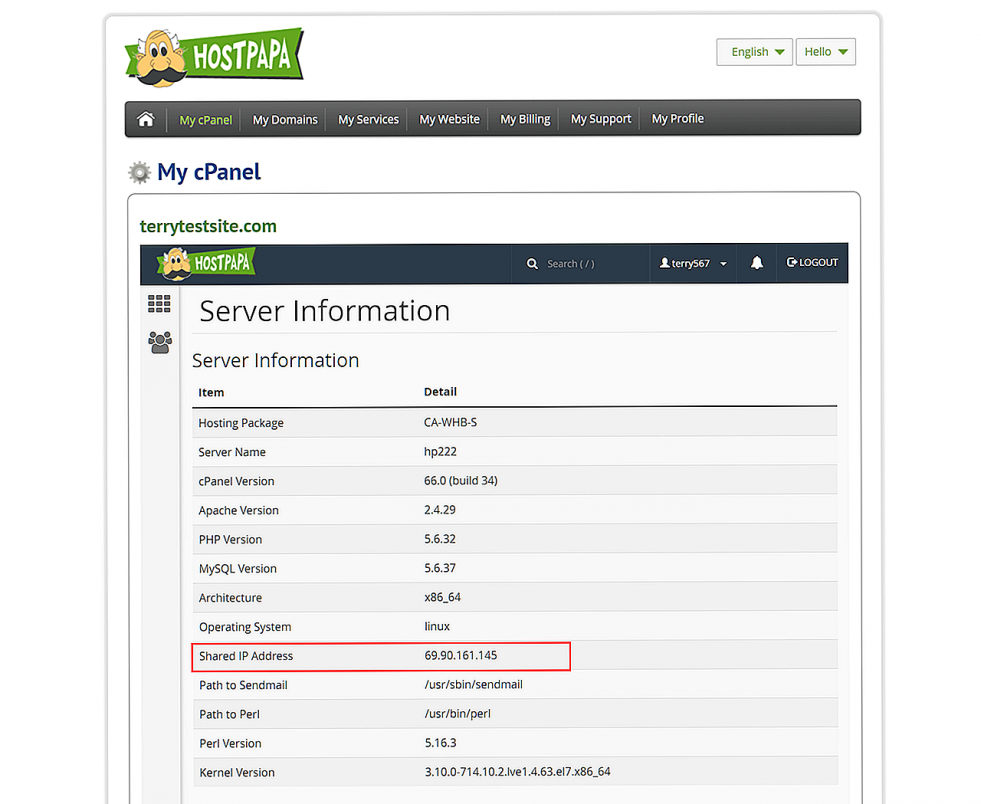Open the user manager people icon
This screenshot has width=981, height=804.
click(x=159, y=343)
